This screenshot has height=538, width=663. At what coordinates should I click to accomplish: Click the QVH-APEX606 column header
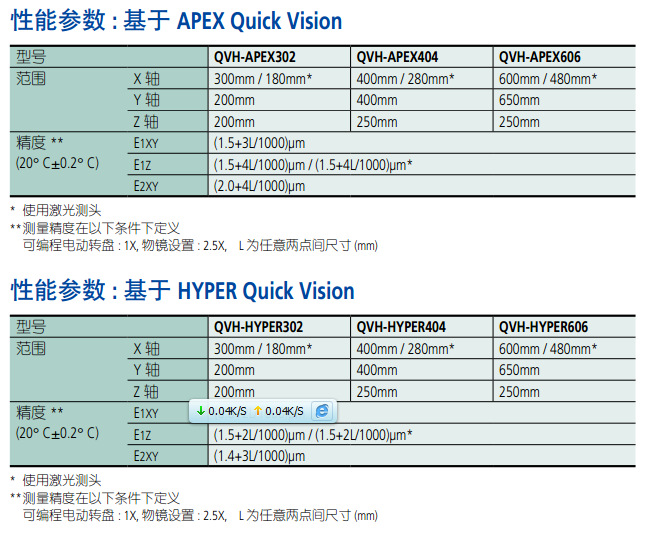click(539, 57)
